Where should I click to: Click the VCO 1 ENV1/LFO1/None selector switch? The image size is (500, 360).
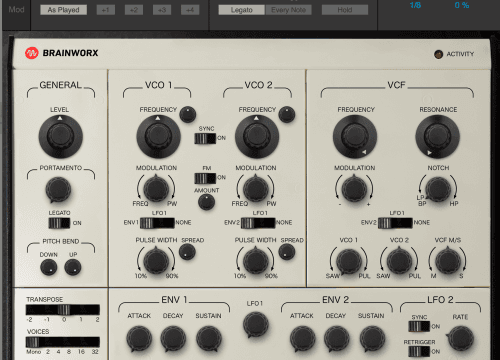pos(157,223)
